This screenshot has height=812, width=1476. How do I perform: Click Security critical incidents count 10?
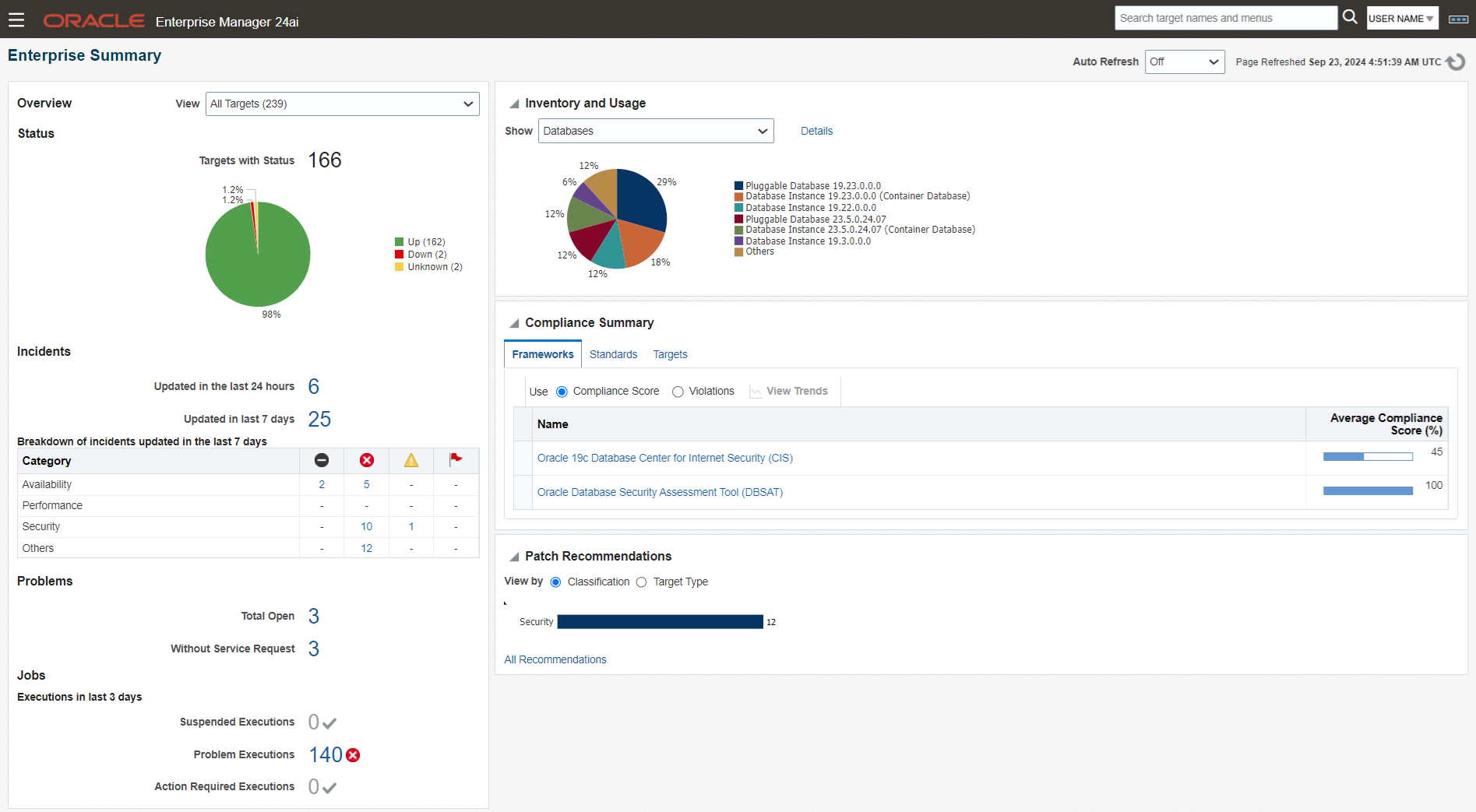[367, 526]
